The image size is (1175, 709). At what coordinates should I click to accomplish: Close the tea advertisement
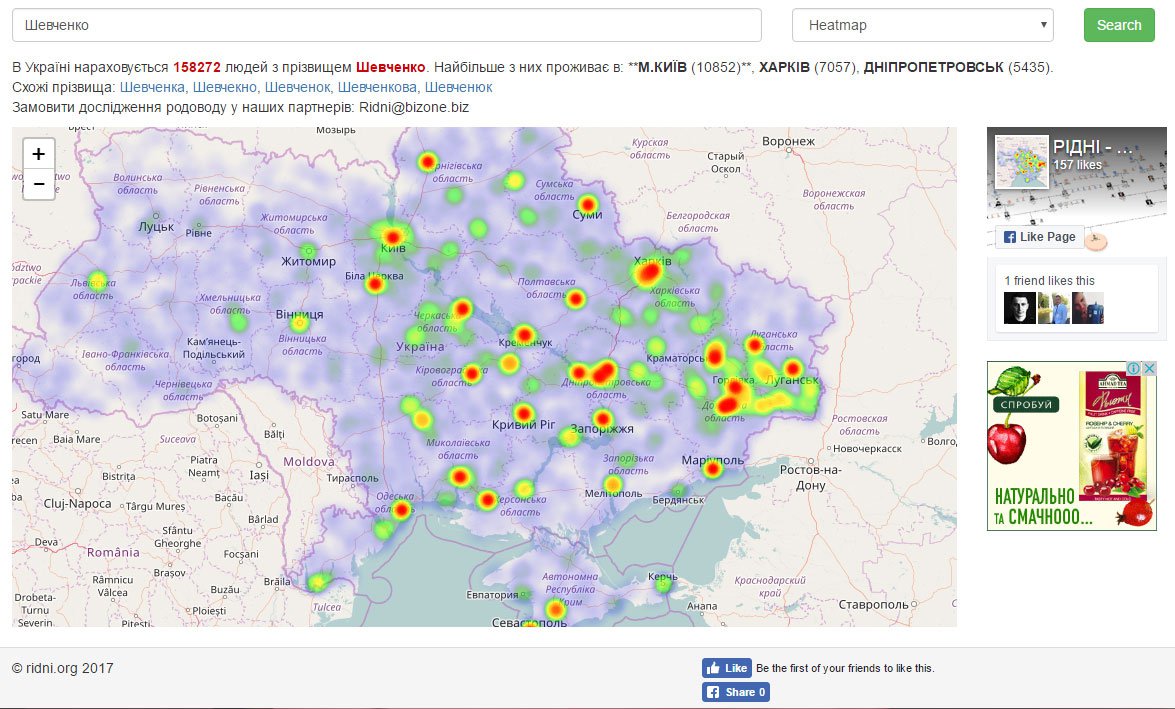click(1150, 369)
